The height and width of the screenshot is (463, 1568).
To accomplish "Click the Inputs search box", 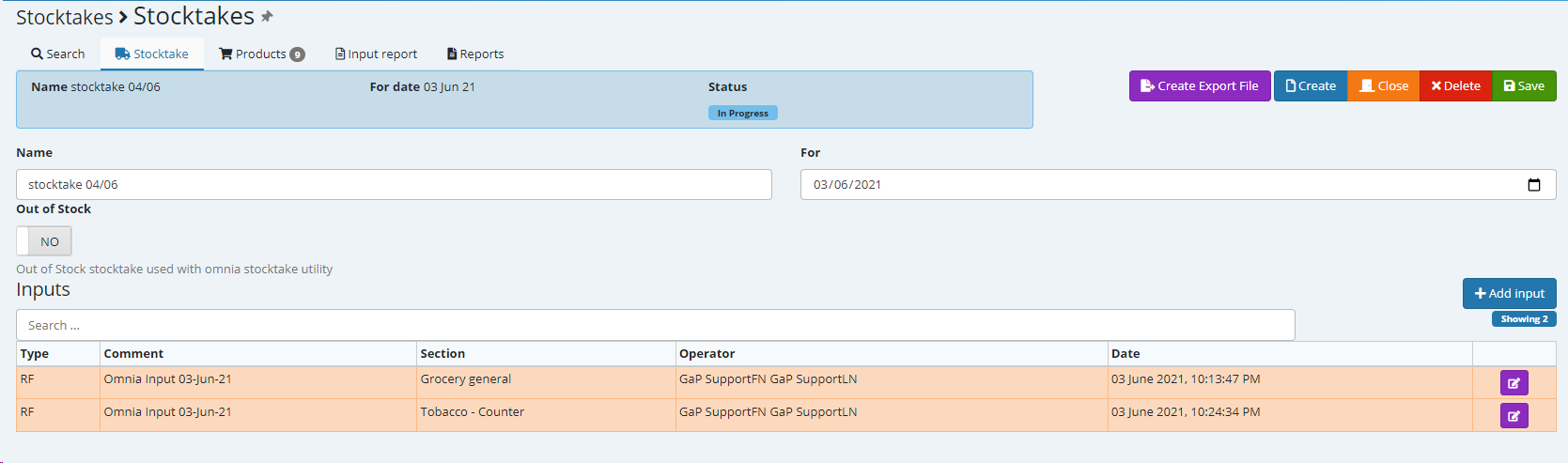I will [x=655, y=326].
